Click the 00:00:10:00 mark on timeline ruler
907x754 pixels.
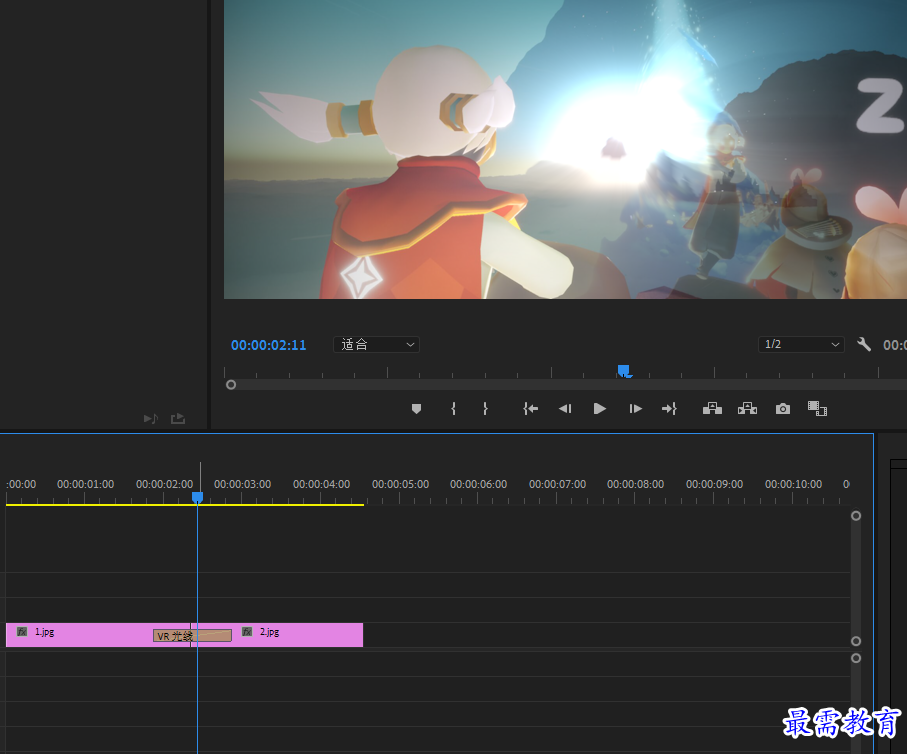click(x=793, y=484)
